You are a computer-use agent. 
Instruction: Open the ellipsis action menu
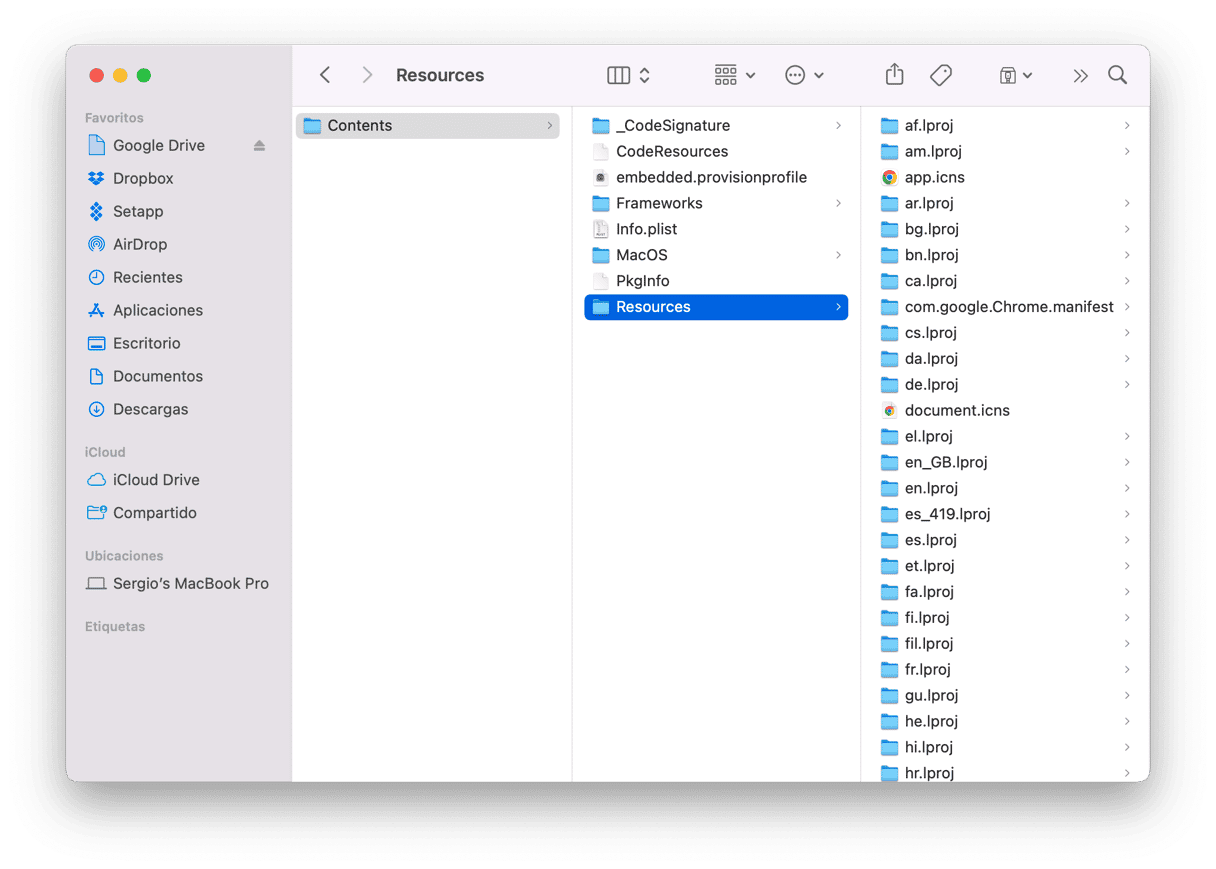point(804,75)
